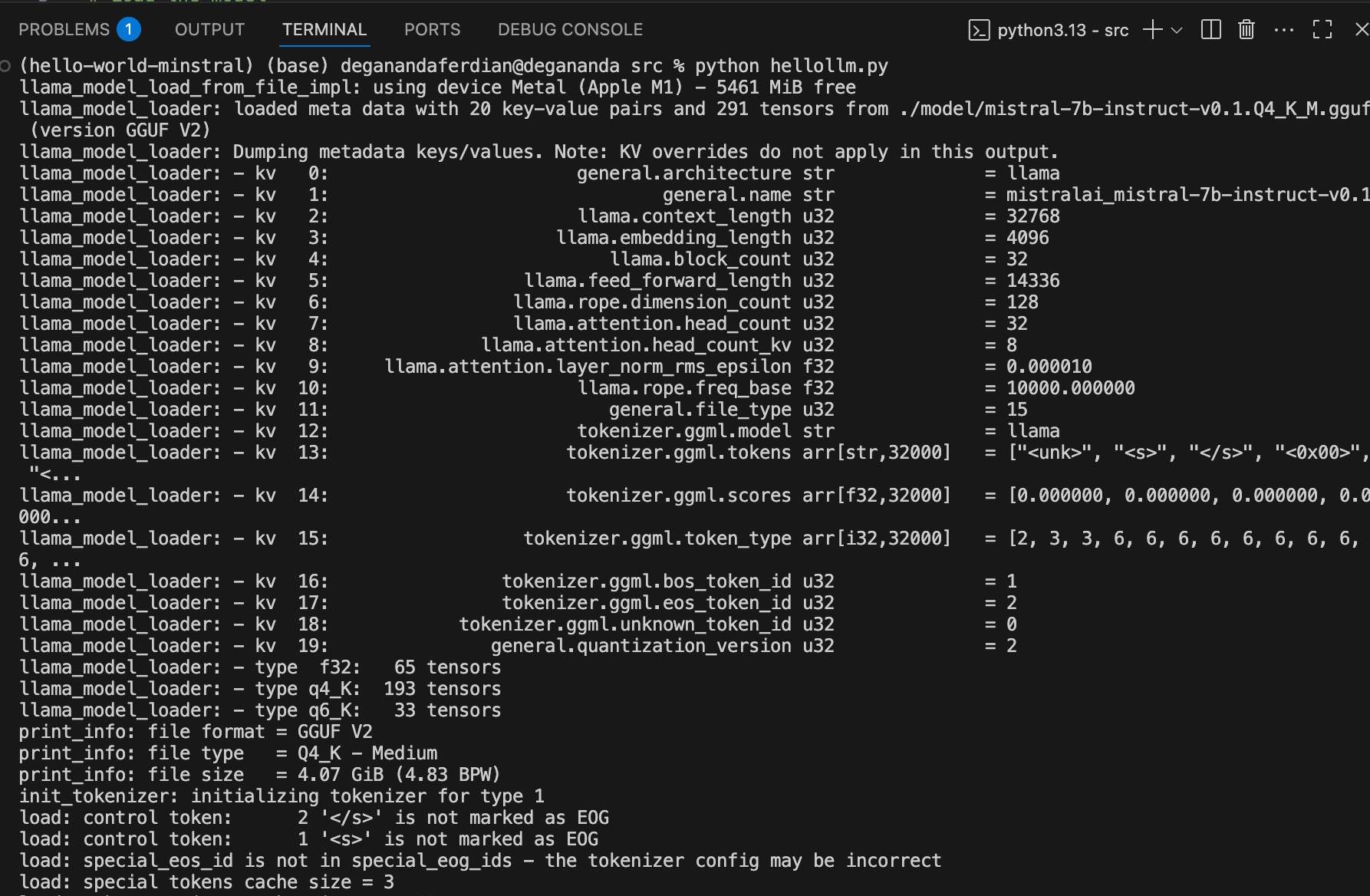Expand the launch profile dropdown chevron
Image resolution: width=1370 pixels, height=896 pixels.
[1177, 31]
